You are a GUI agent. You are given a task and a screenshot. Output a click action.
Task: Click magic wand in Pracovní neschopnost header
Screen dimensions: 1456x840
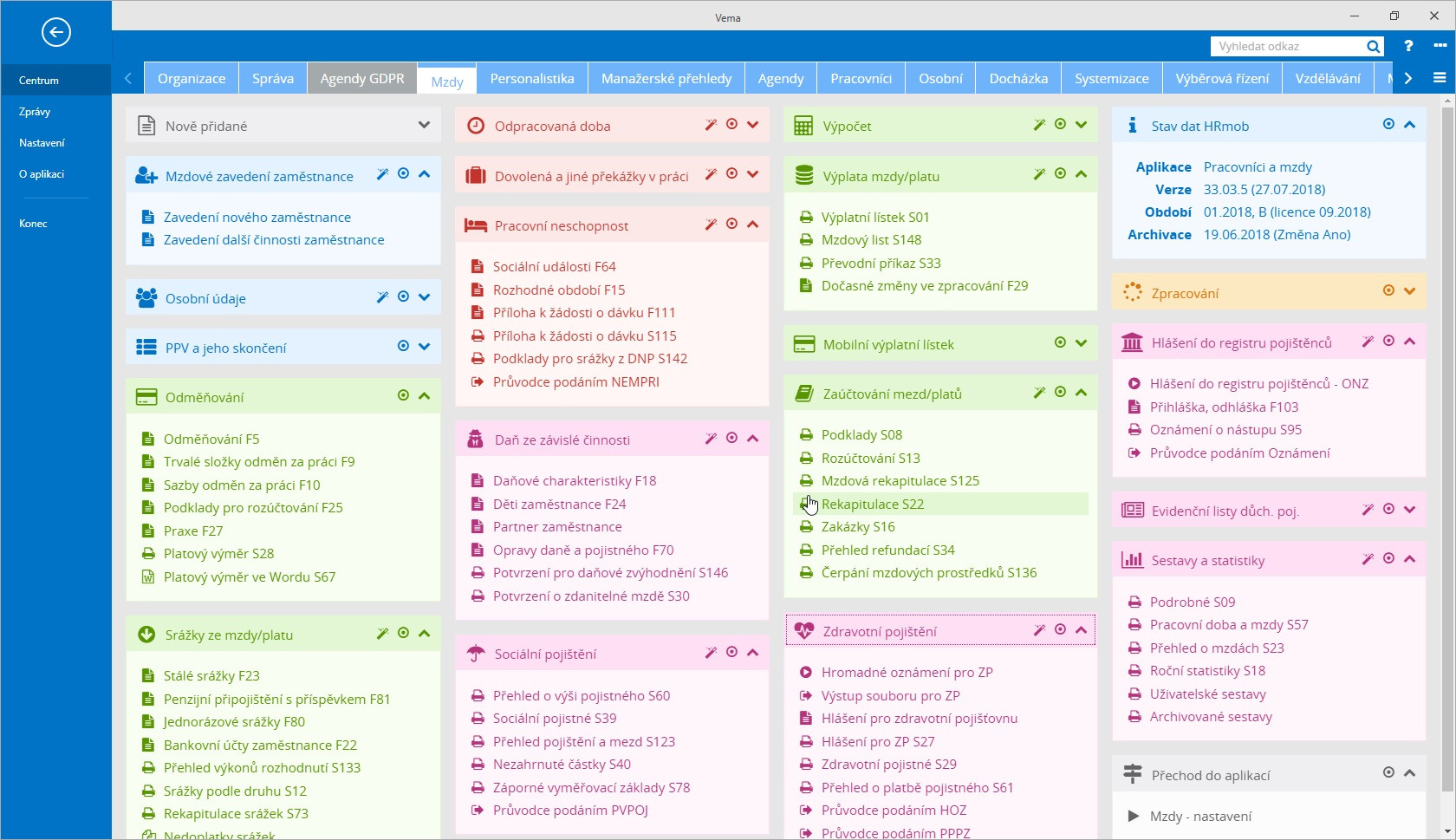tap(711, 225)
